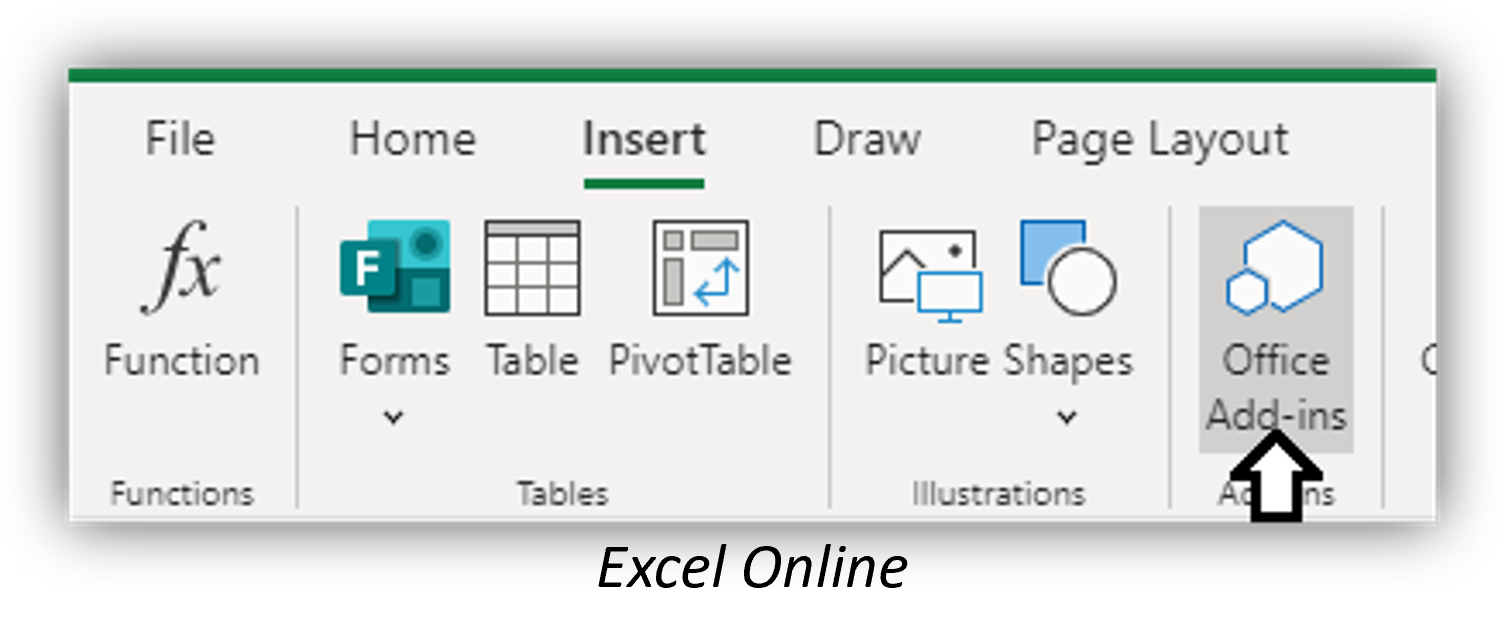
Task: Open the Page Layout tab
Action: pos(1160,140)
